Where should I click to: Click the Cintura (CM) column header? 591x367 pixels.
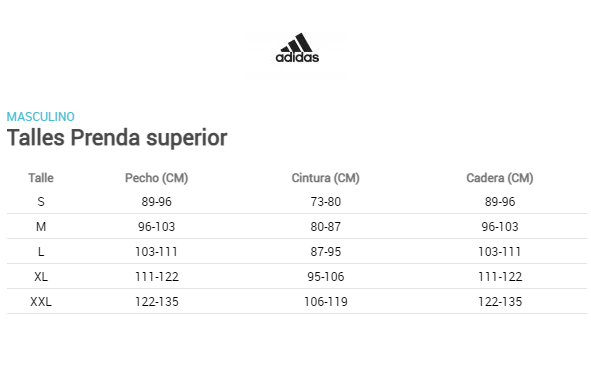click(x=326, y=178)
